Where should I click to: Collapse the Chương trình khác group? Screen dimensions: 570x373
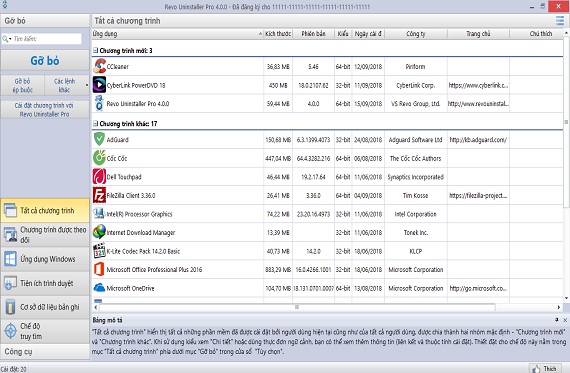pyautogui.click(x=96, y=124)
